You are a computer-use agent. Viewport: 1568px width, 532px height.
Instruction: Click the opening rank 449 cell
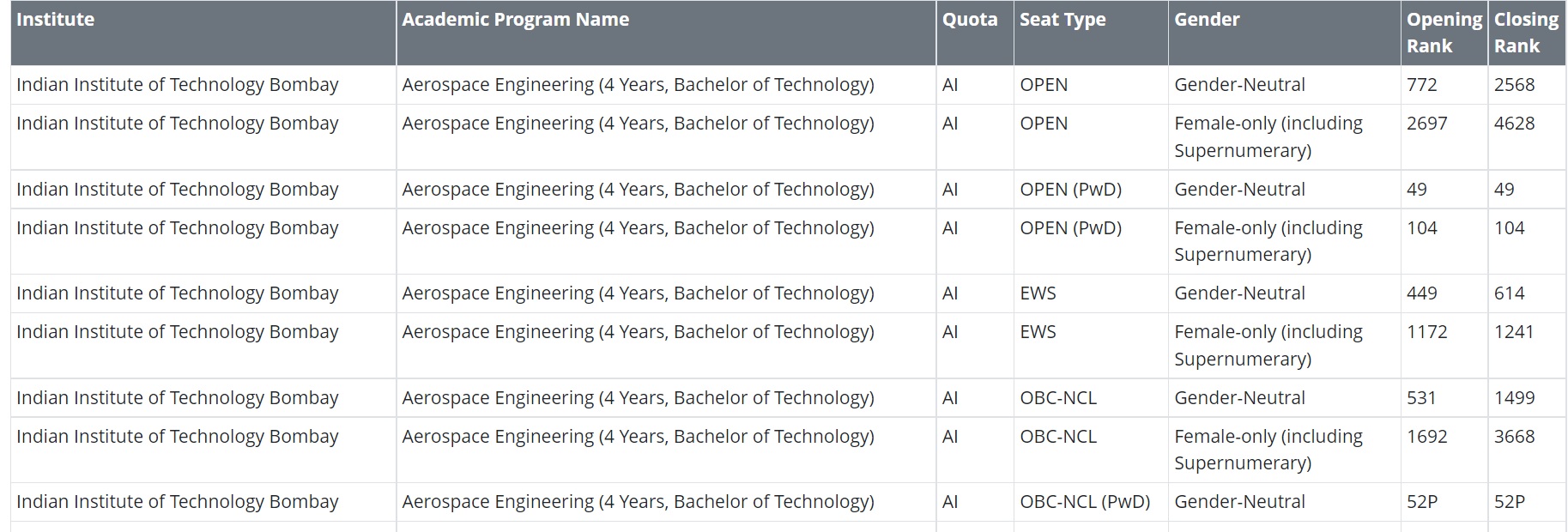(1421, 293)
